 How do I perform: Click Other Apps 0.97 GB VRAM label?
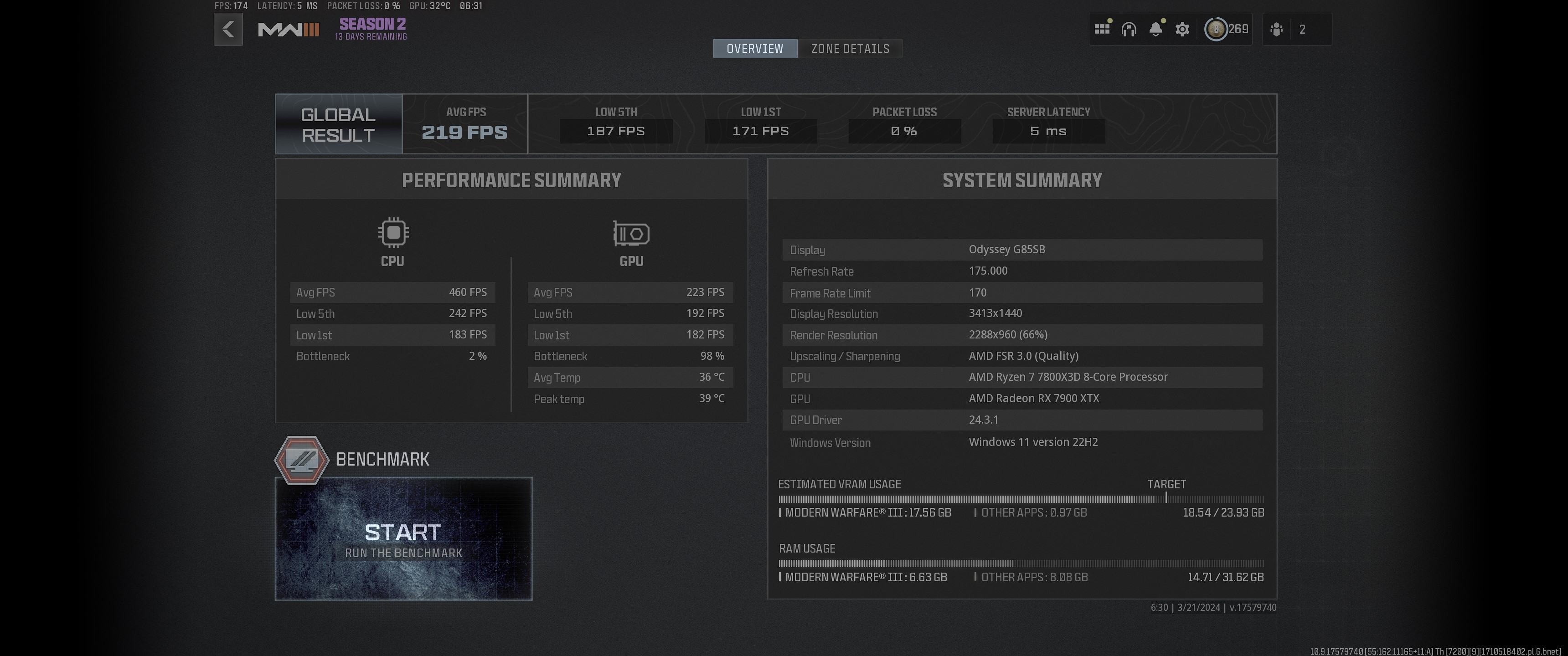point(1031,513)
